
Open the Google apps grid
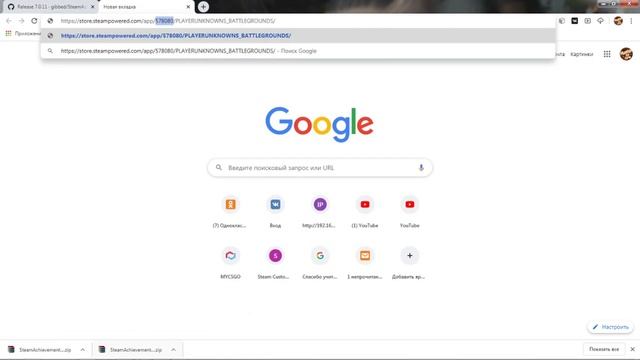click(607, 54)
